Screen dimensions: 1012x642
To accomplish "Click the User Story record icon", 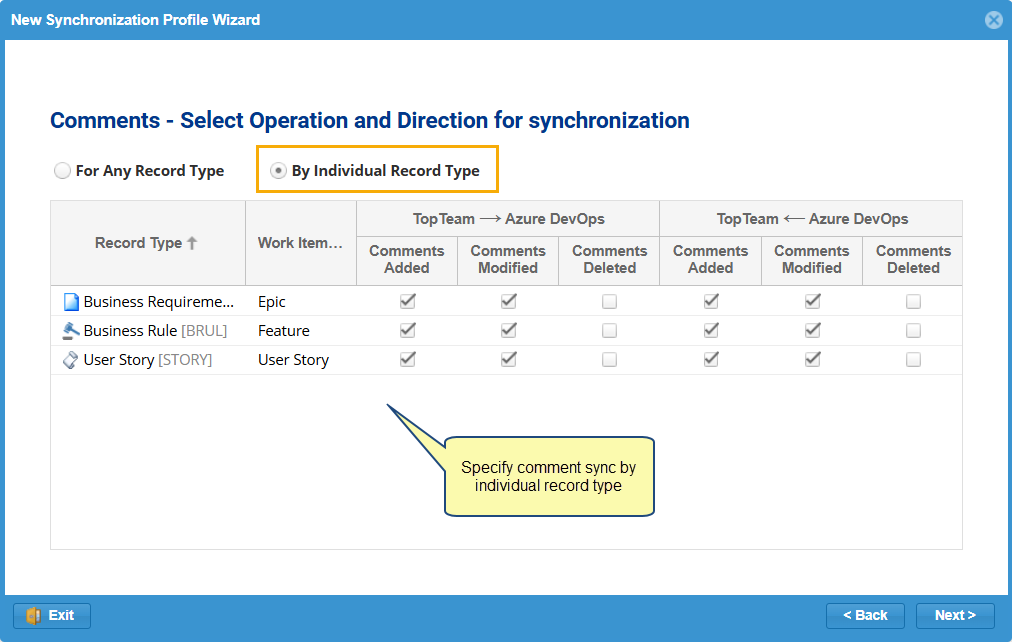I will (70, 360).
